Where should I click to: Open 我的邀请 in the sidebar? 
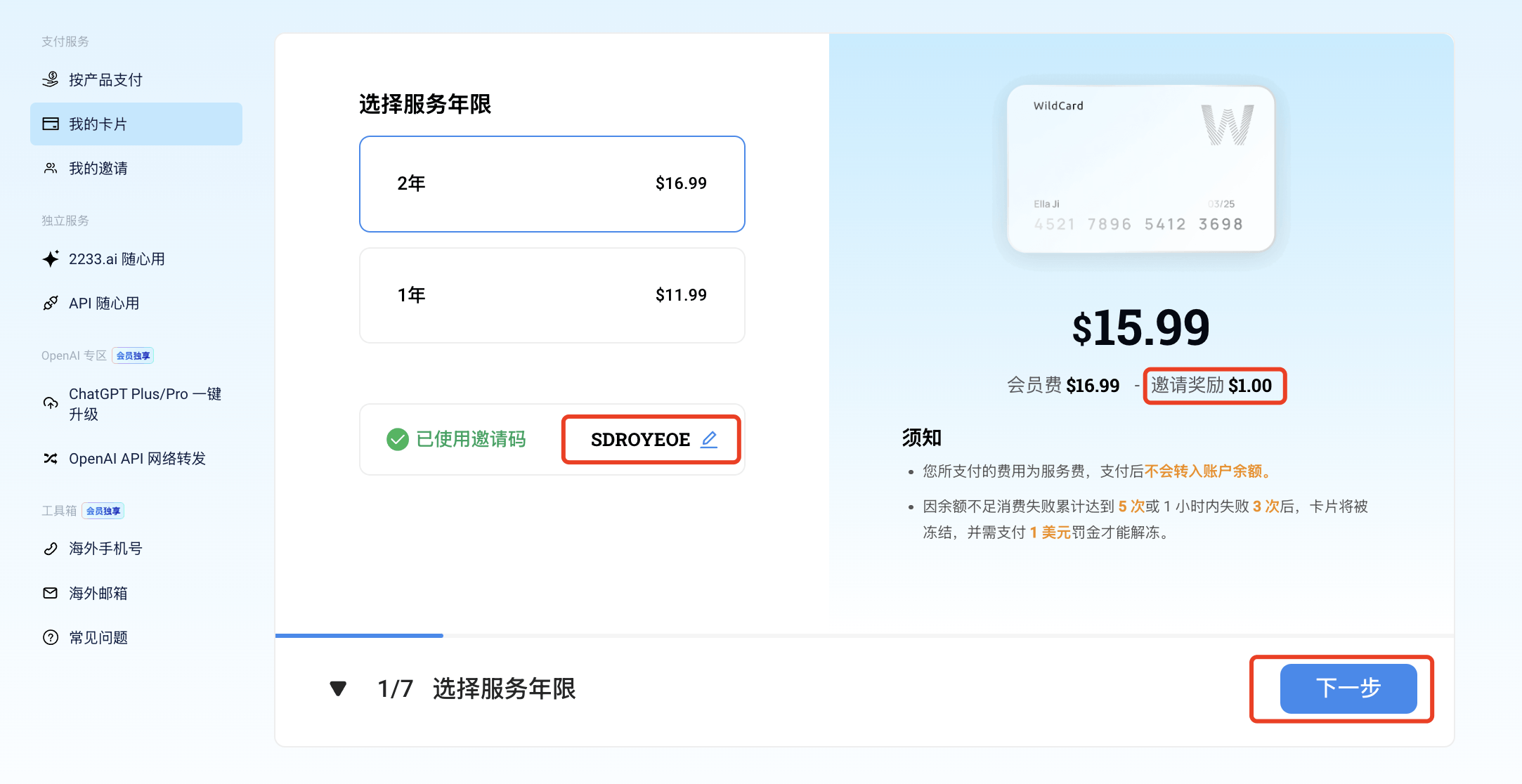(98, 169)
